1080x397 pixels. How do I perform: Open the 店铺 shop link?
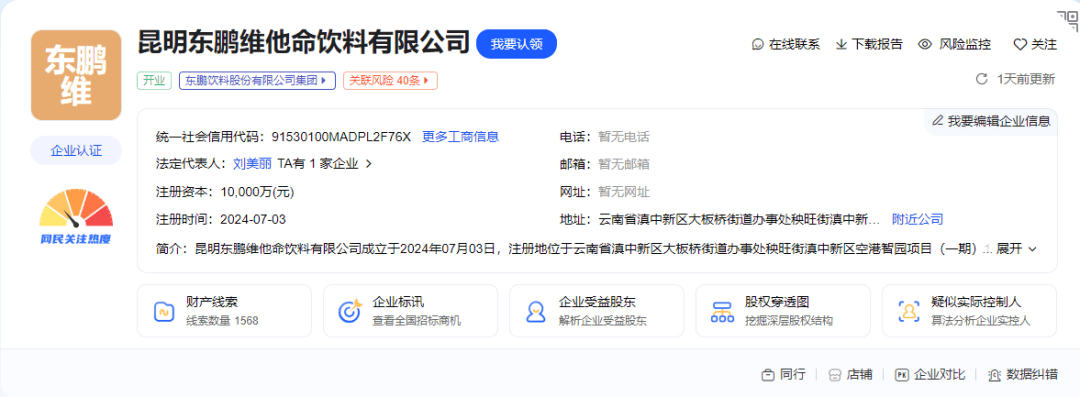point(860,375)
